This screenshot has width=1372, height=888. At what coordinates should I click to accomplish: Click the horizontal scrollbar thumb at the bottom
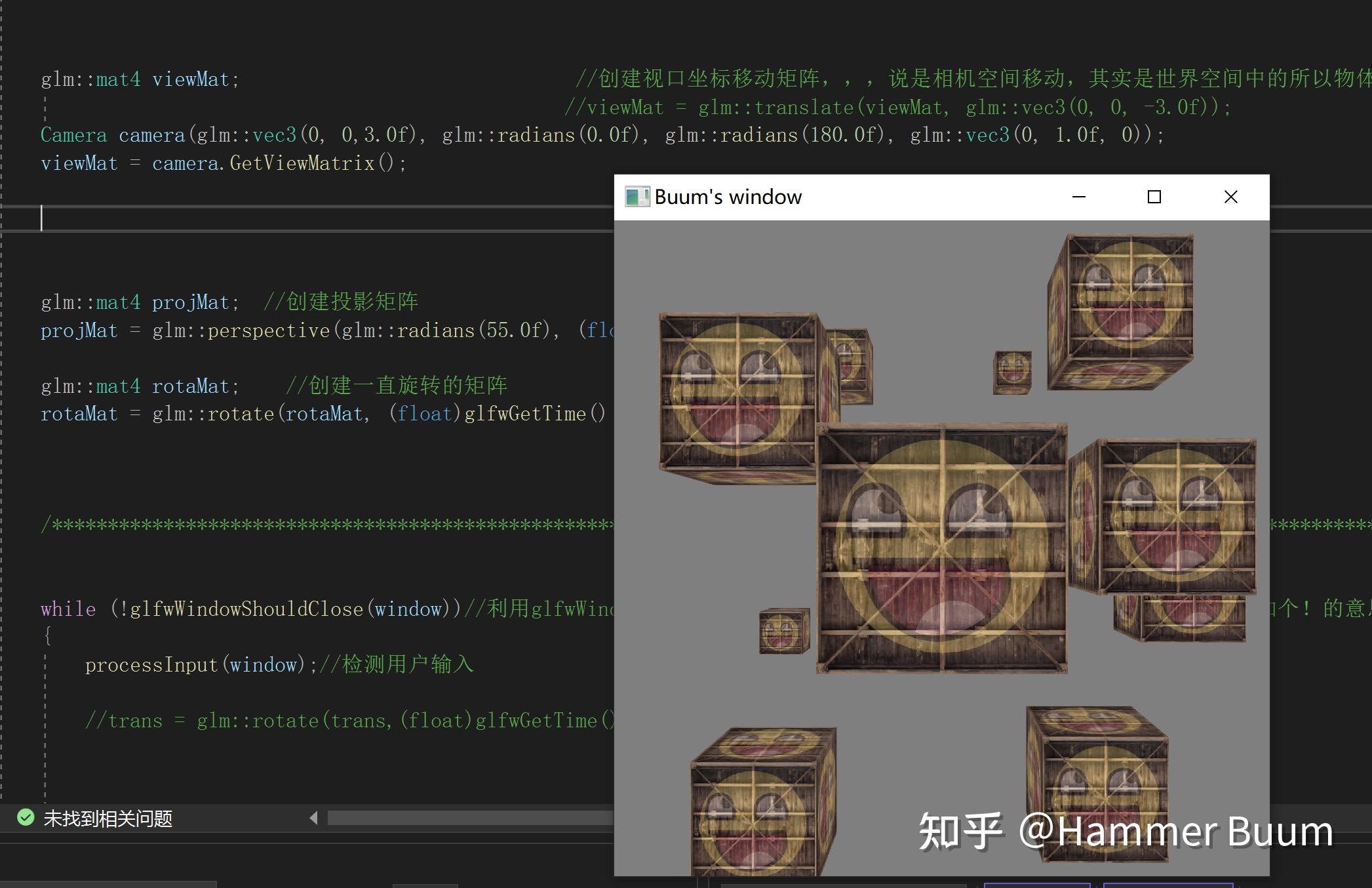459,818
